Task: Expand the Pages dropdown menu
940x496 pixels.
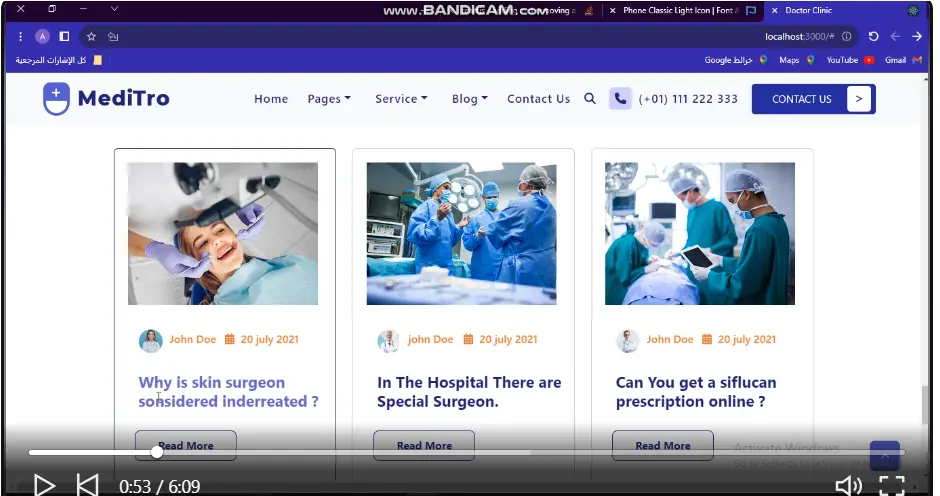Action: (x=329, y=99)
